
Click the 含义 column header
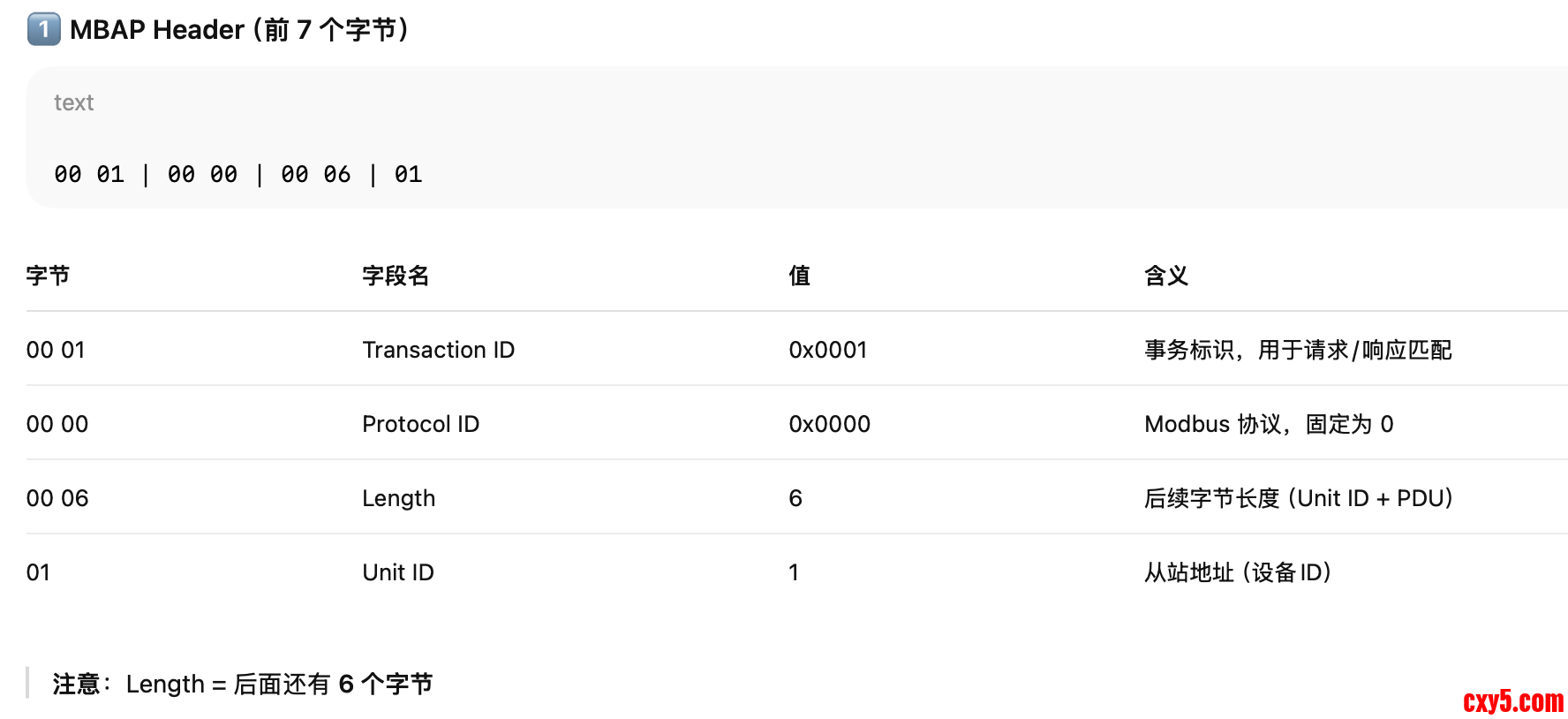point(1165,276)
